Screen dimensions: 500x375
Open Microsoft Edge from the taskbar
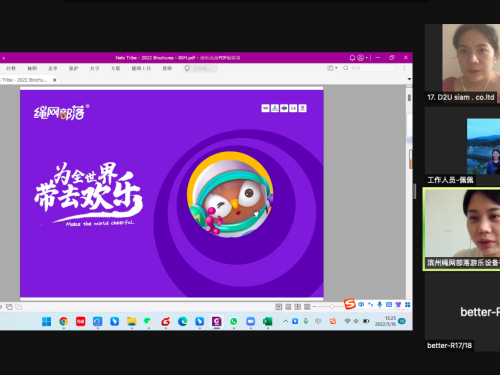point(182,321)
